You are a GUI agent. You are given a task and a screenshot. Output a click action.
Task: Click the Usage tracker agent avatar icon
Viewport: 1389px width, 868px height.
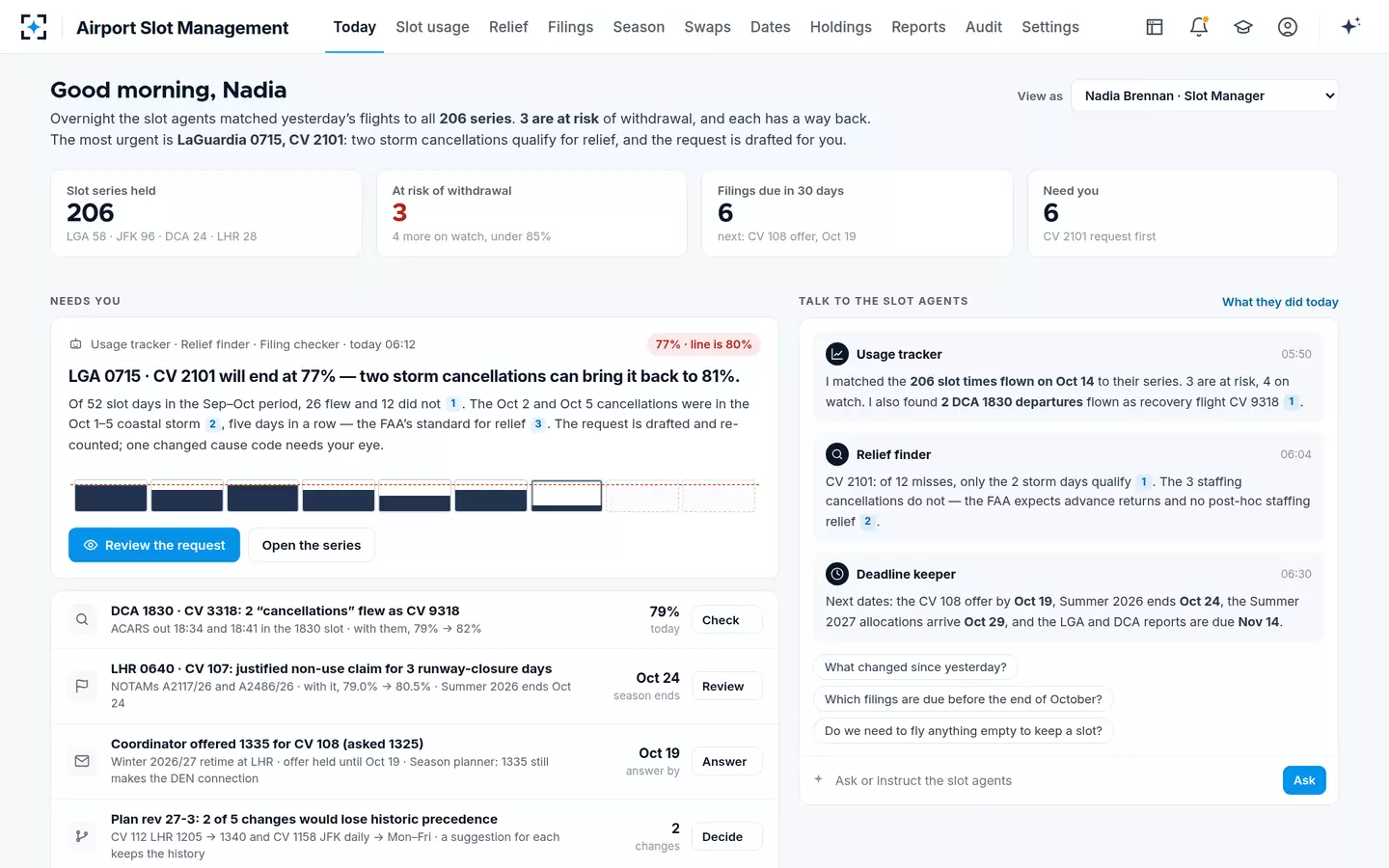pyautogui.click(x=836, y=354)
